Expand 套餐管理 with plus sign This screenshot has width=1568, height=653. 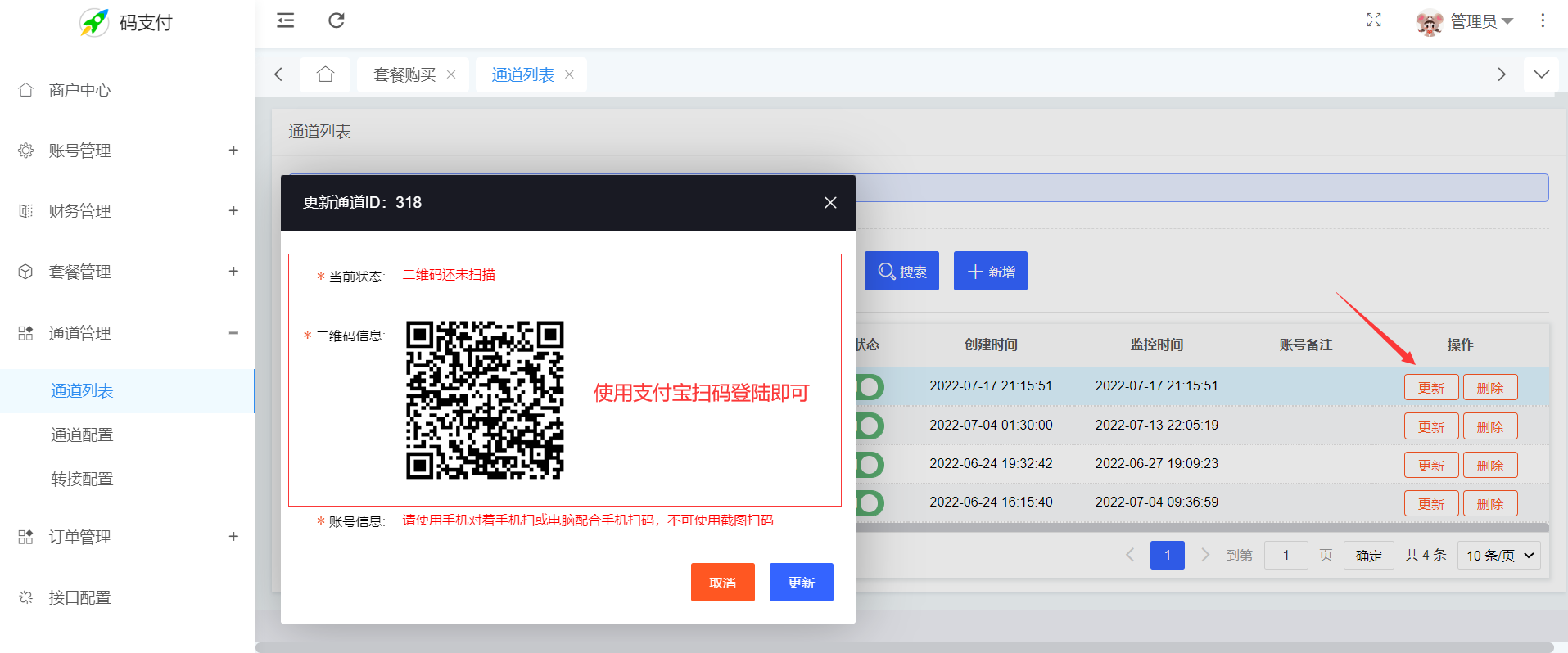tap(233, 271)
